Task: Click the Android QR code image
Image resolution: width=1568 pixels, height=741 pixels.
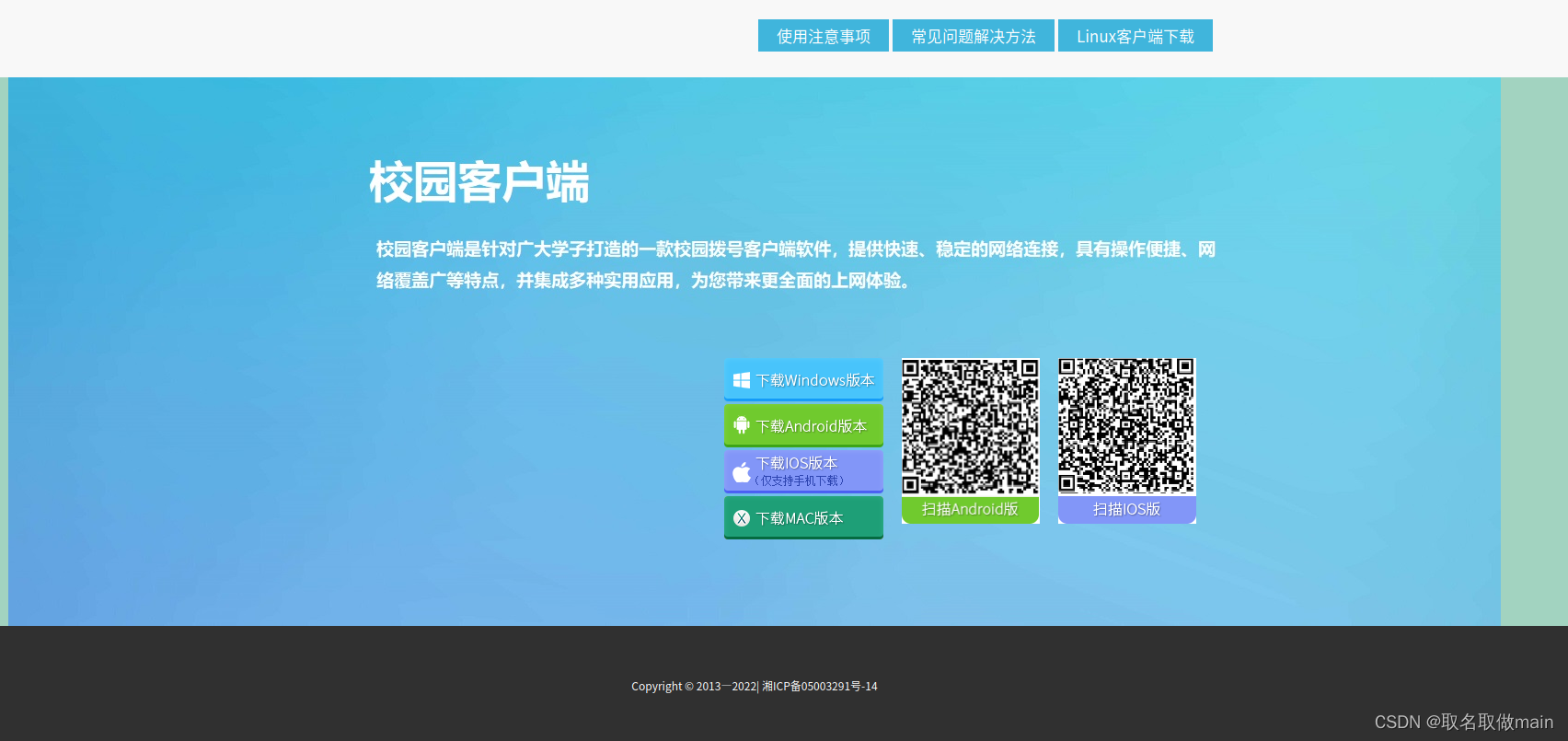Action: click(x=971, y=426)
